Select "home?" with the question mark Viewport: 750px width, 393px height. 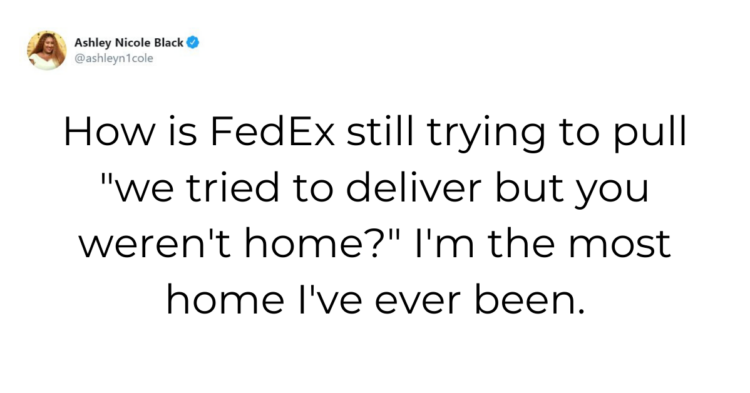[321, 243]
